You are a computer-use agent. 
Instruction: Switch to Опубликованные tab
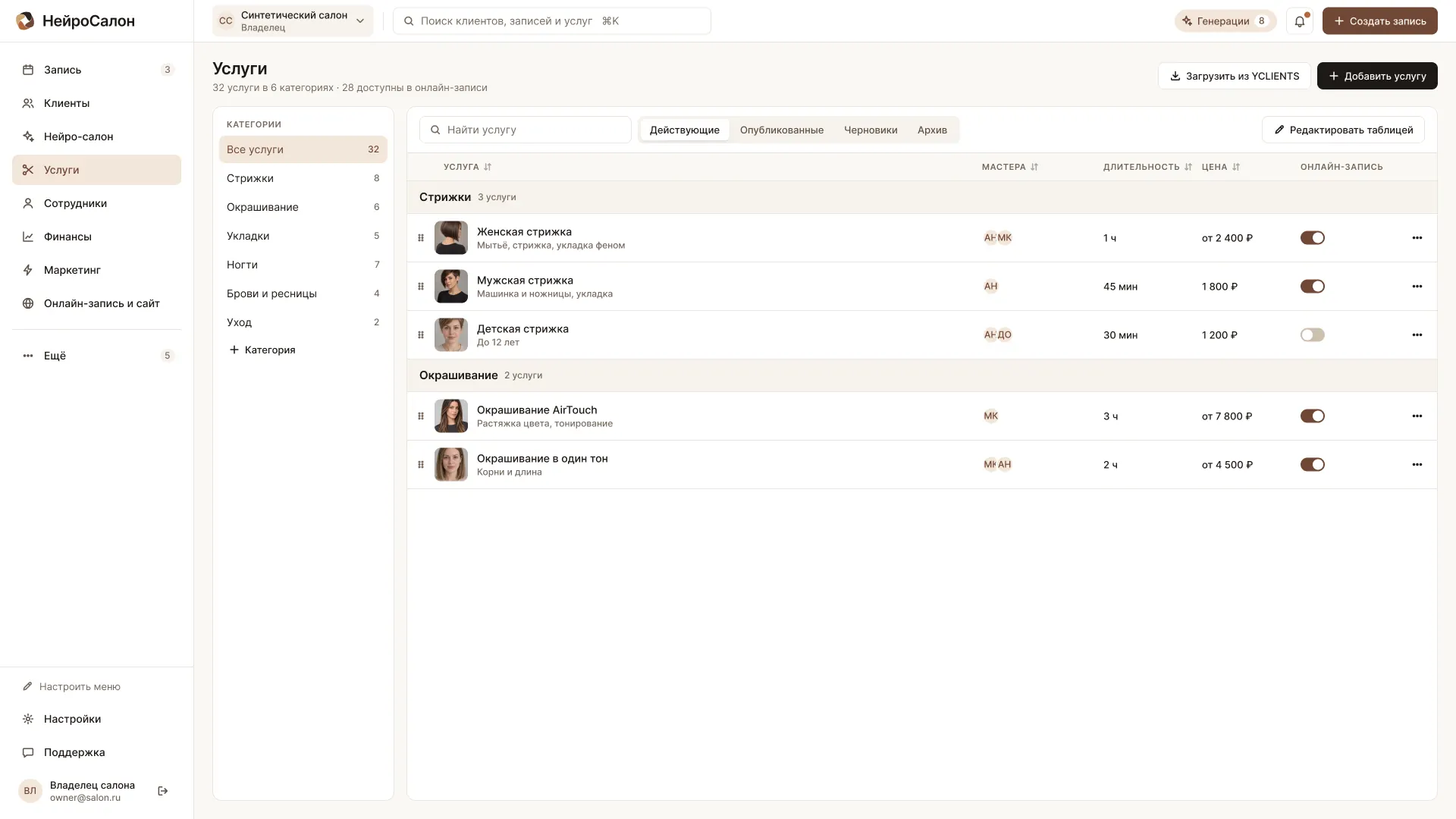pyautogui.click(x=781, y=130)
